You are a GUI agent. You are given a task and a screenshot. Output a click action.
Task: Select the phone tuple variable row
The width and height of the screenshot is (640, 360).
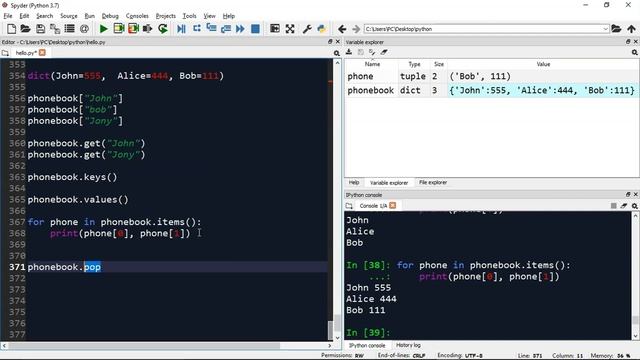(x=491, y=76)
